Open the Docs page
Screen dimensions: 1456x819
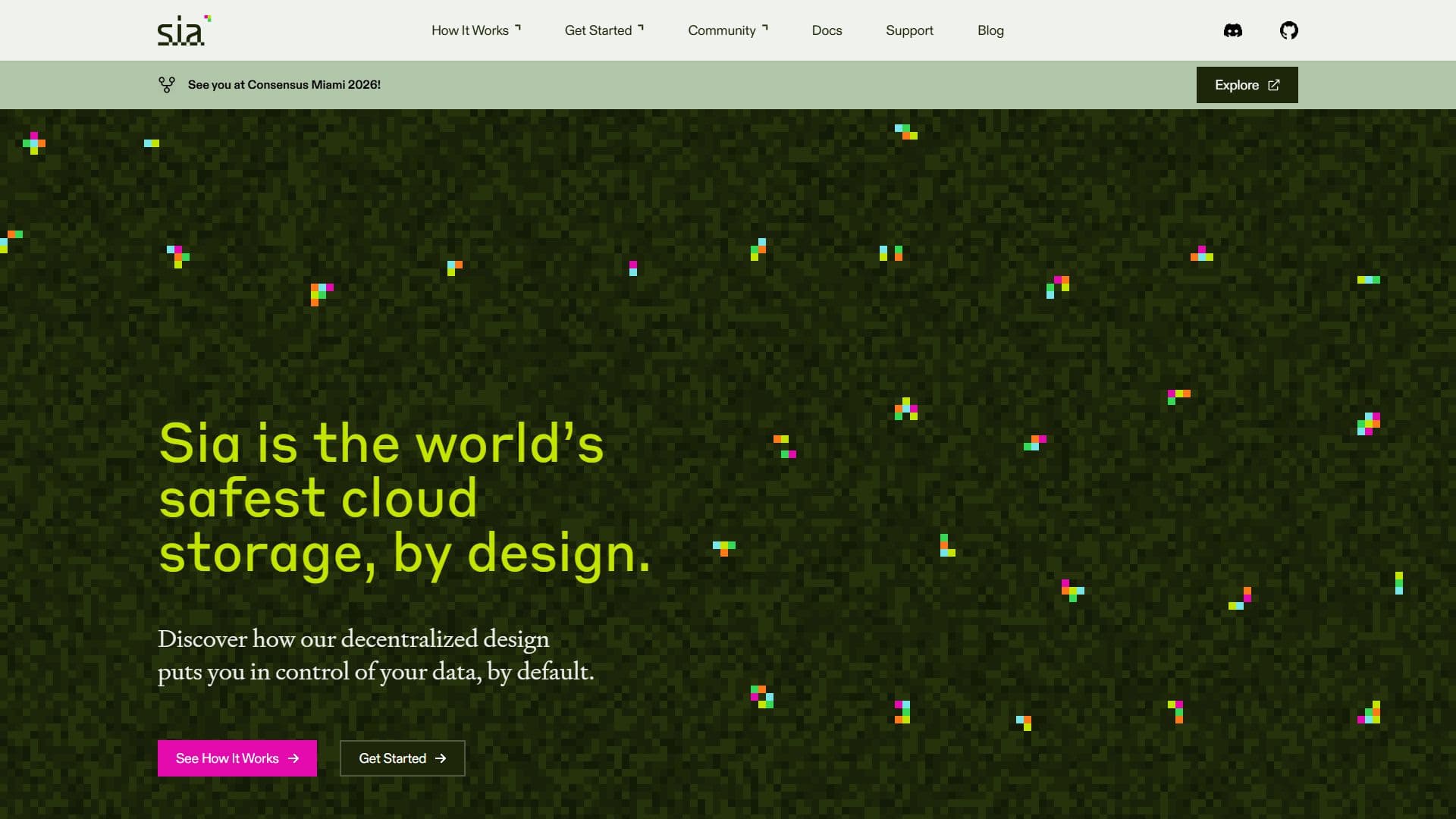827,30
